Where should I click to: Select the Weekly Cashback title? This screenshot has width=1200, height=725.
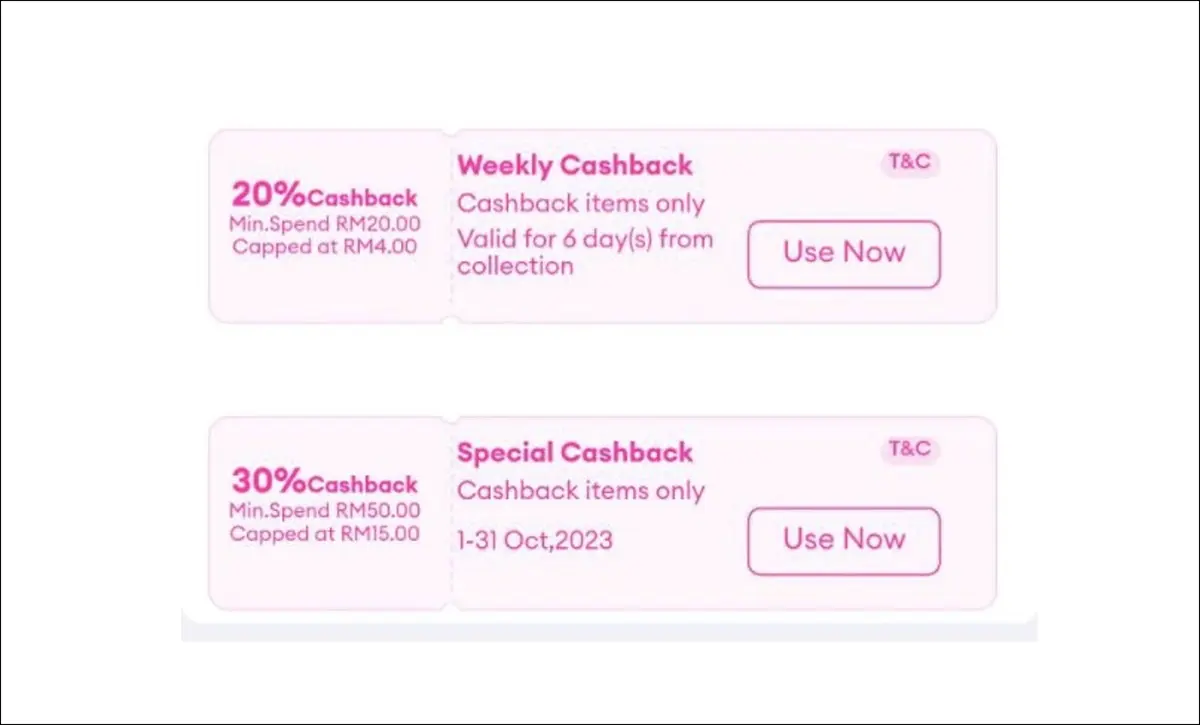pyautogui.click(x=575, y=166)
